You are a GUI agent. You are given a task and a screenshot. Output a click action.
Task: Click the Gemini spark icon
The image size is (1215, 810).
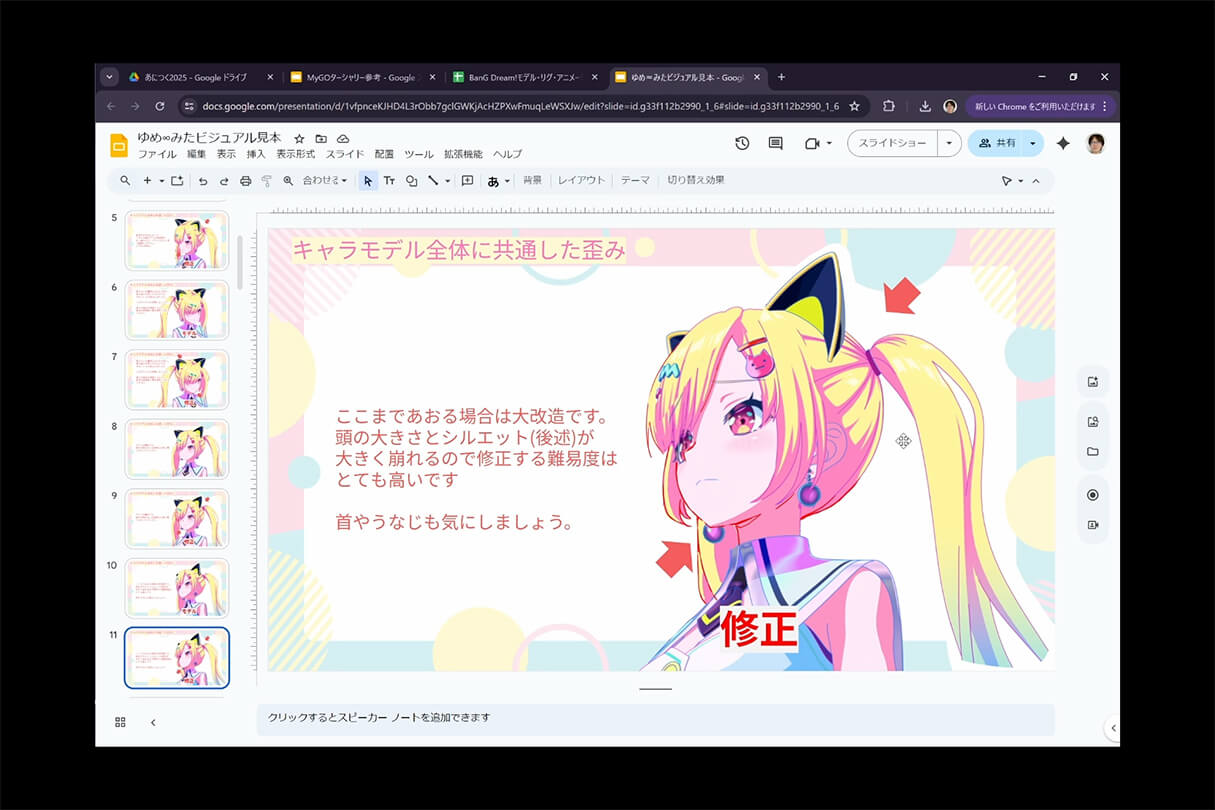tap(1062, 143)
